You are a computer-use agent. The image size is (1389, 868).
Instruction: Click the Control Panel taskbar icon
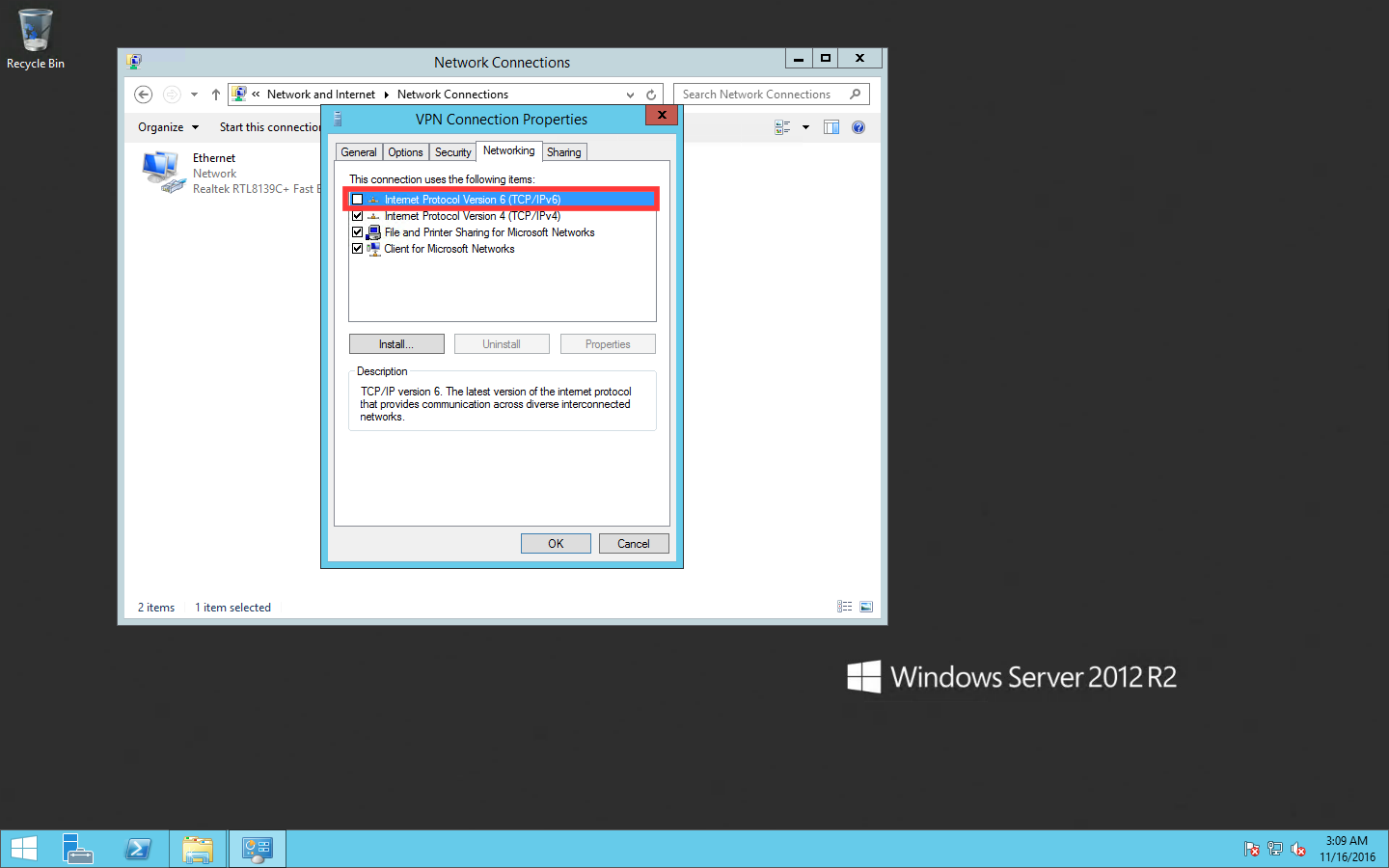(x=258, y=849)
